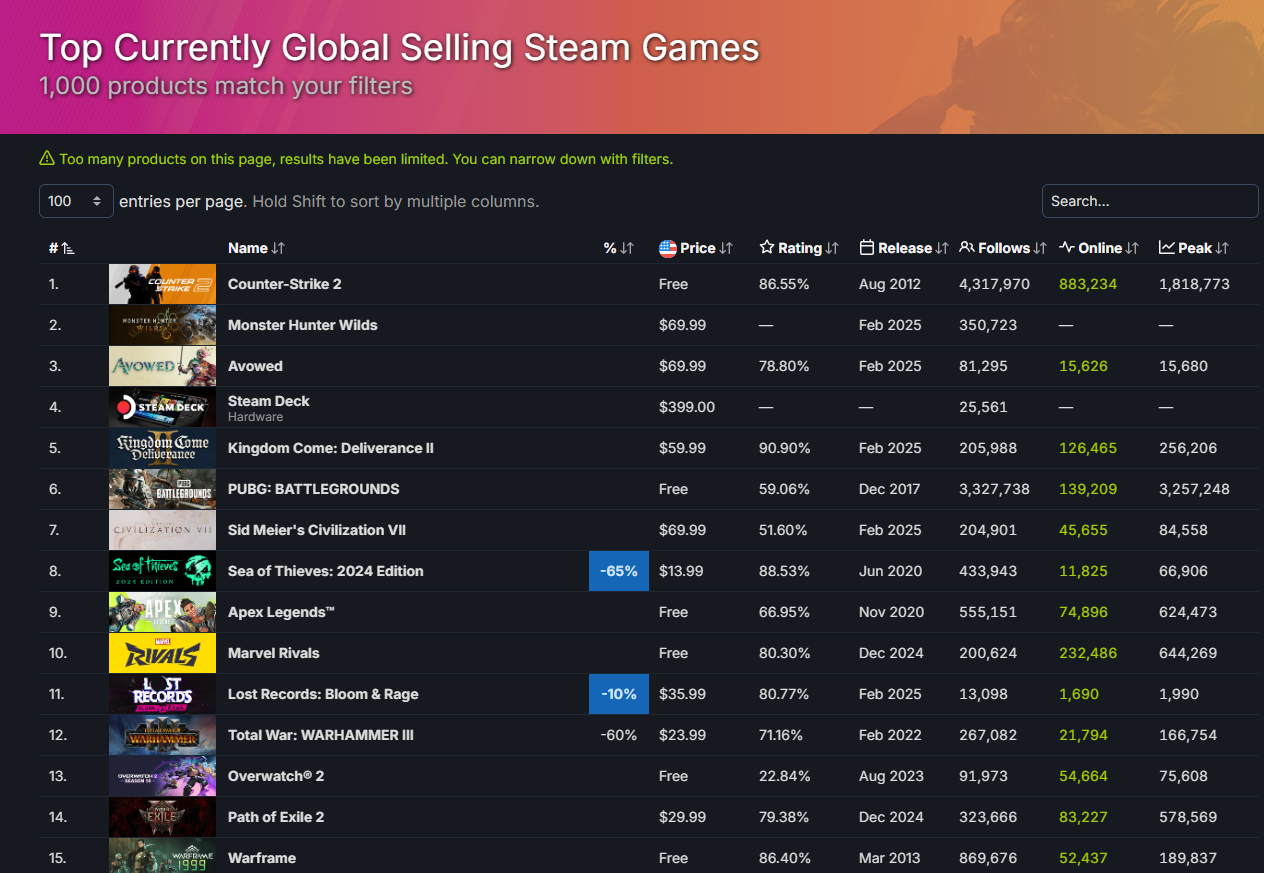
Task: Open the entries per page dropdown
Action: tap(76, 201)
